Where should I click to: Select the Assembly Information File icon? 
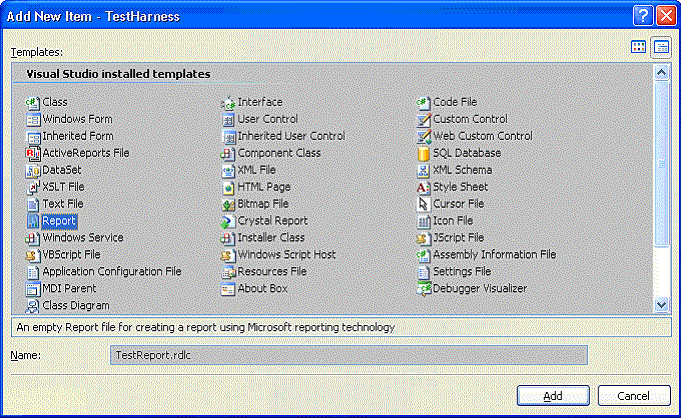(423, 255)
